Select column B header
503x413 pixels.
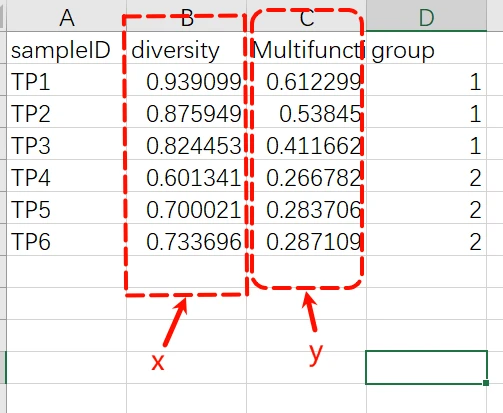(186, 16)
